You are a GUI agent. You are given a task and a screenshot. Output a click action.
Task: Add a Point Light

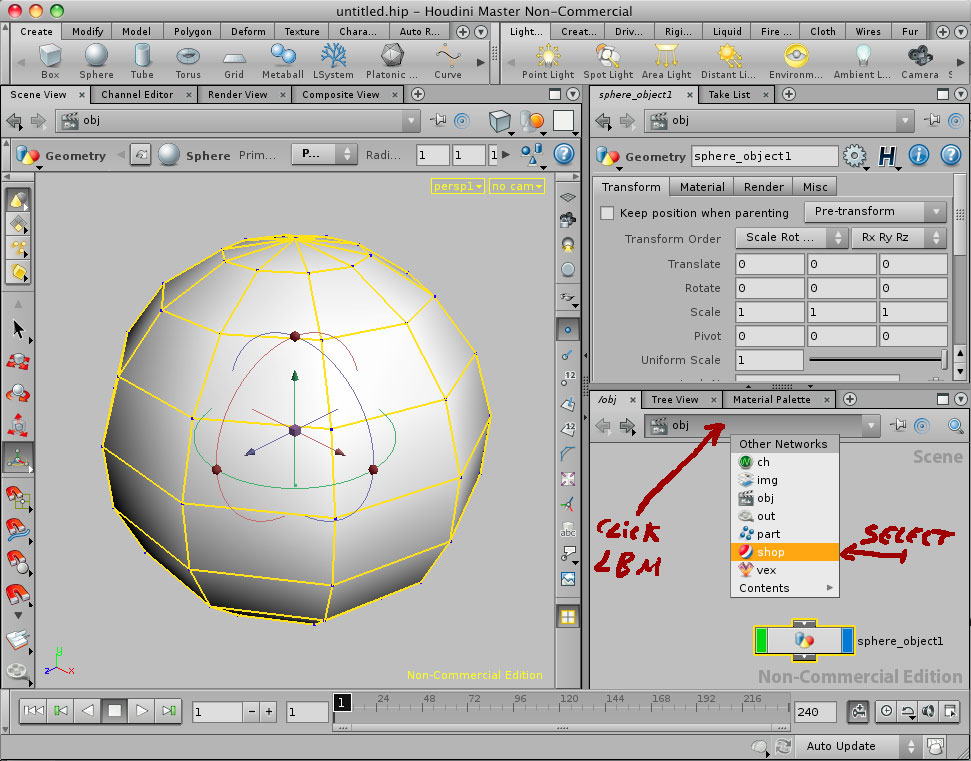point(548,61)
